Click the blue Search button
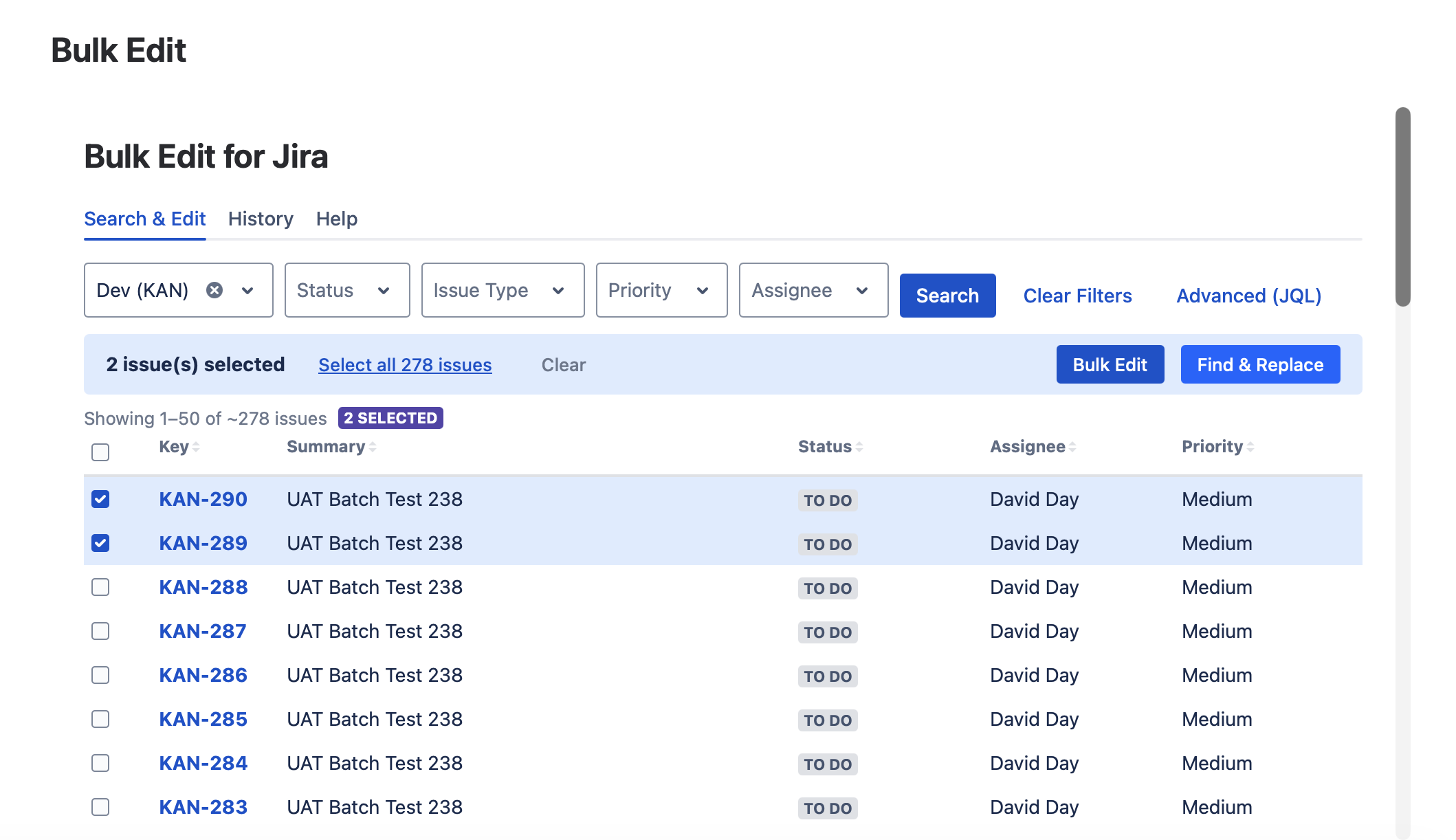1456x840 pixels. pos(947,296)
